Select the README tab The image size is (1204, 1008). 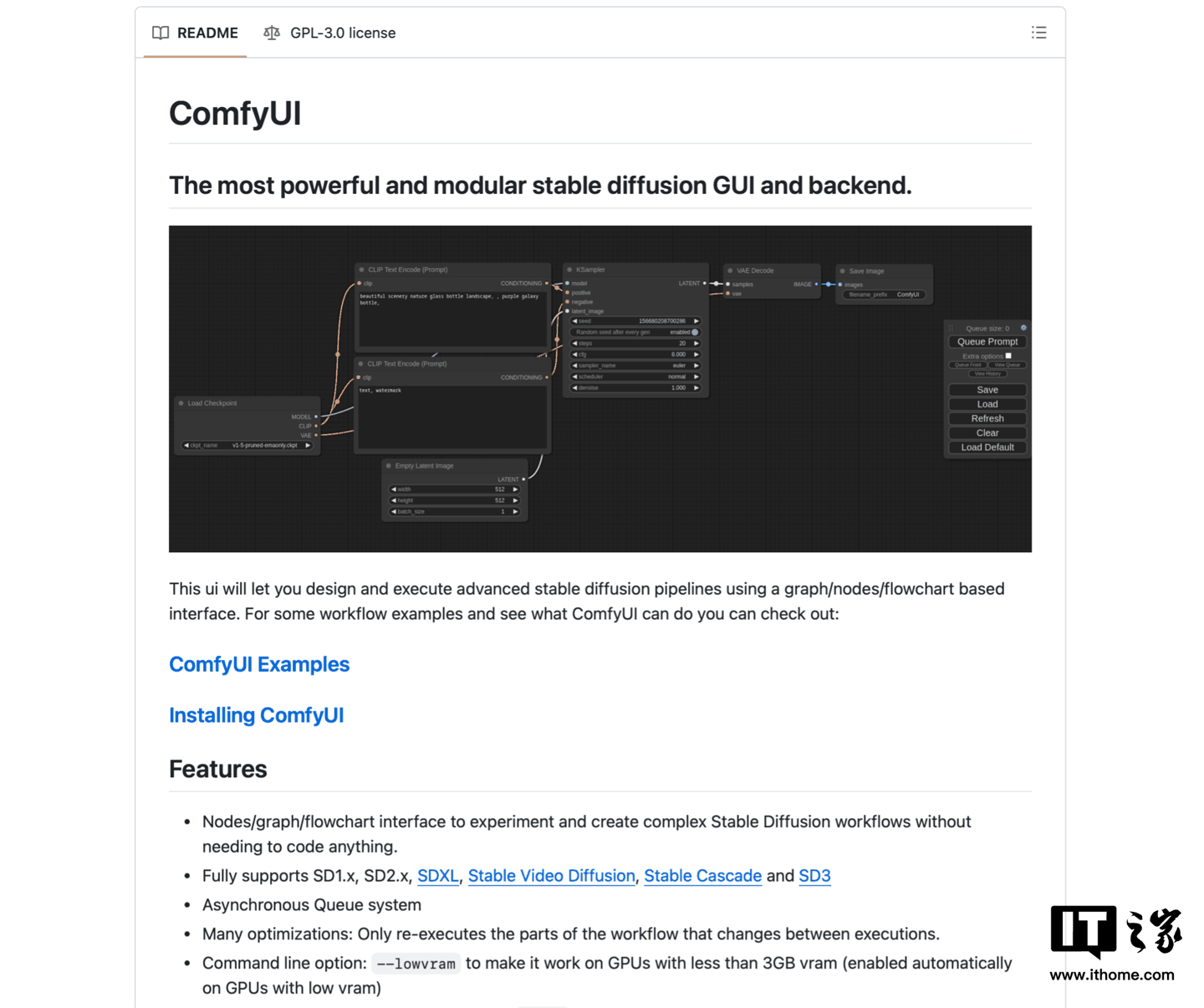195,33
